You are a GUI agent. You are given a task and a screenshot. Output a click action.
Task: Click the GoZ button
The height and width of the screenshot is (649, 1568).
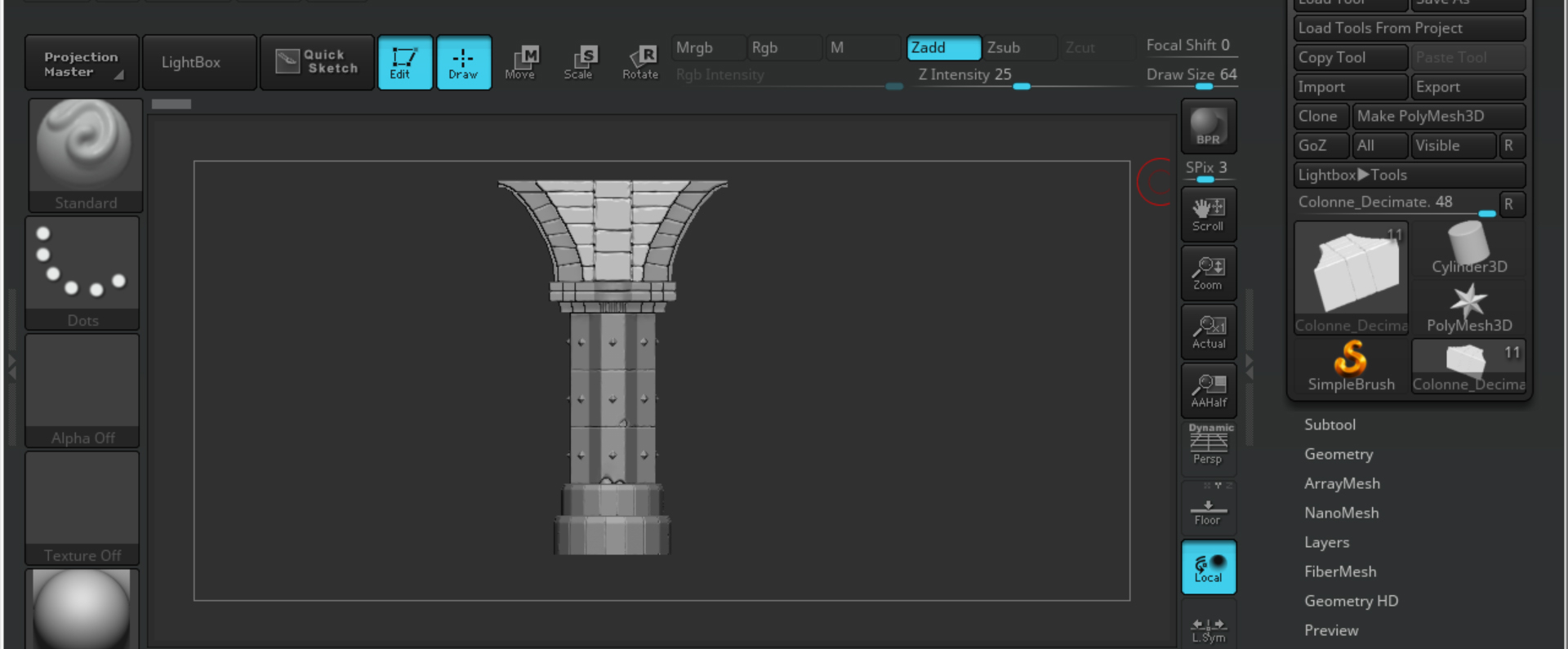pyautogui.click(x=1321, y=146)
